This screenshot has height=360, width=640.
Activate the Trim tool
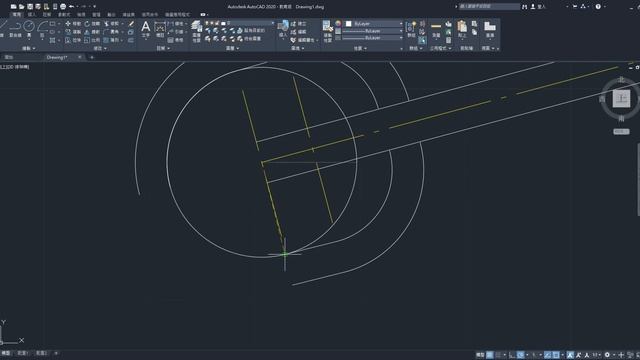111,24
